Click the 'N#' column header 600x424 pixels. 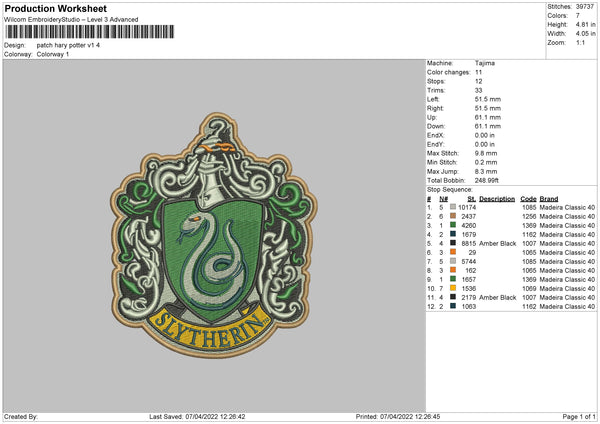pos(443,199)
